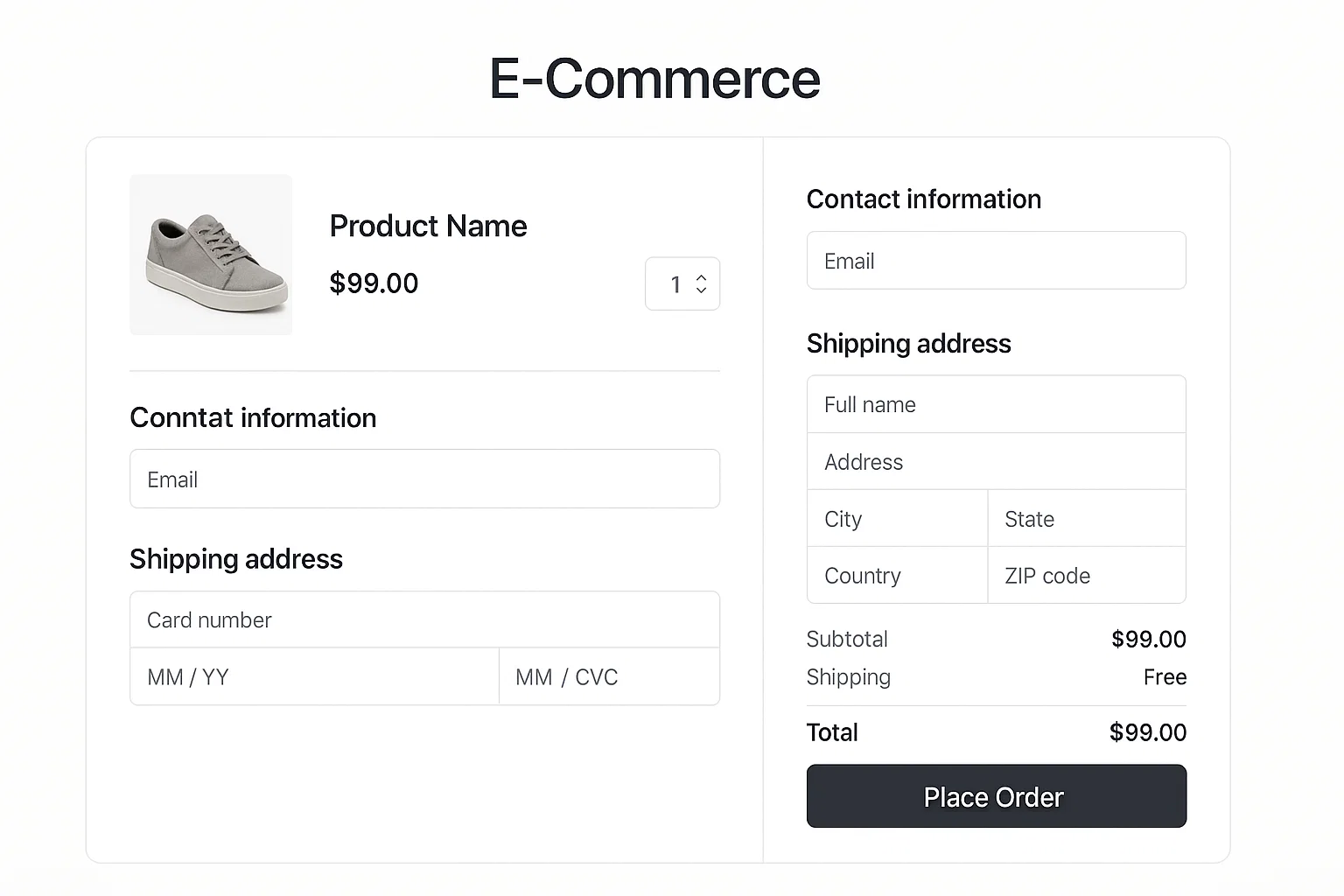This screenshot has width=1344, height=896.
Task: Click the City field
Action: point(896,518)
